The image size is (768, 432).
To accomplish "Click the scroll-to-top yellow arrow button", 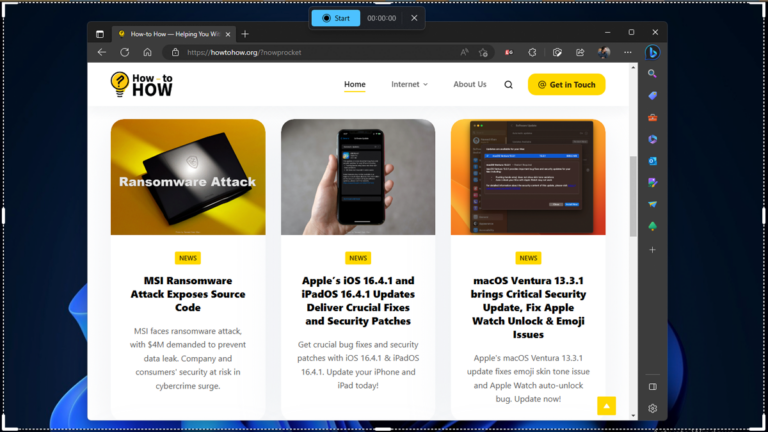I will [x=605, y=405].
